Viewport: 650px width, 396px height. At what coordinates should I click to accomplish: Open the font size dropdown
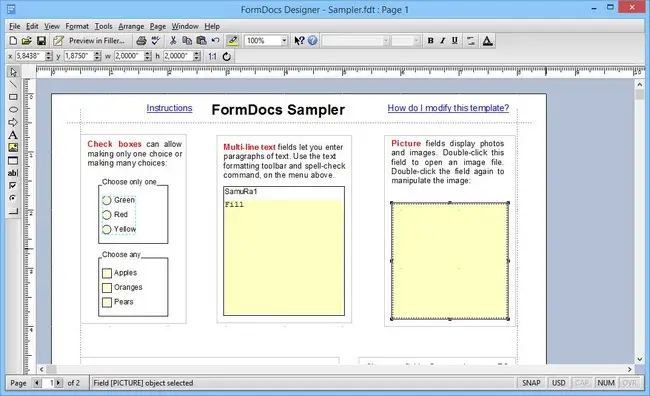click(417, 41)
